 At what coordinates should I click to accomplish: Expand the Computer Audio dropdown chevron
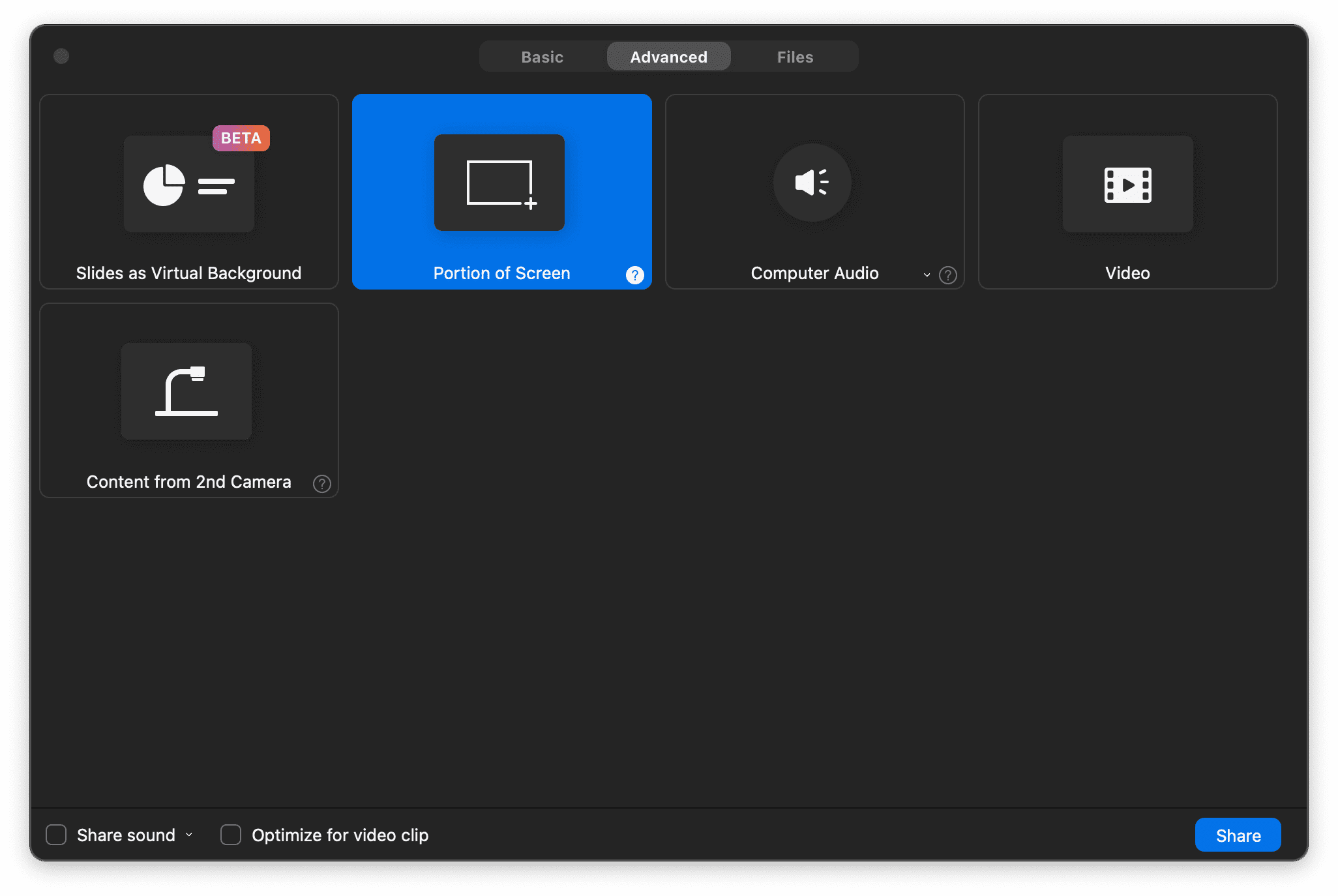click(x=927, y=275)
